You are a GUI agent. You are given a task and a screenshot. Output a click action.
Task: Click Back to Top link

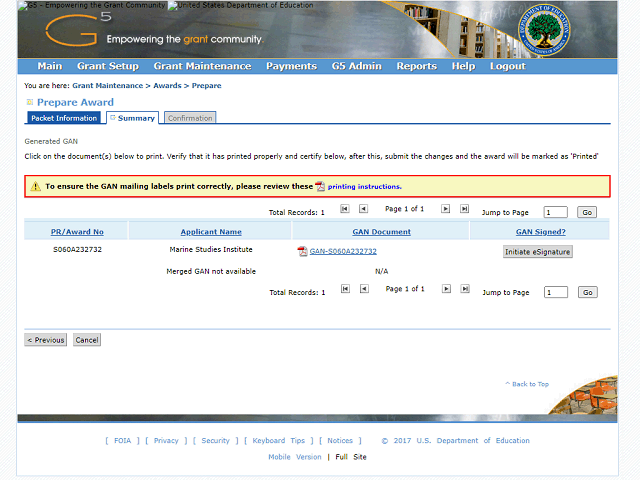(x=527, y=384)
